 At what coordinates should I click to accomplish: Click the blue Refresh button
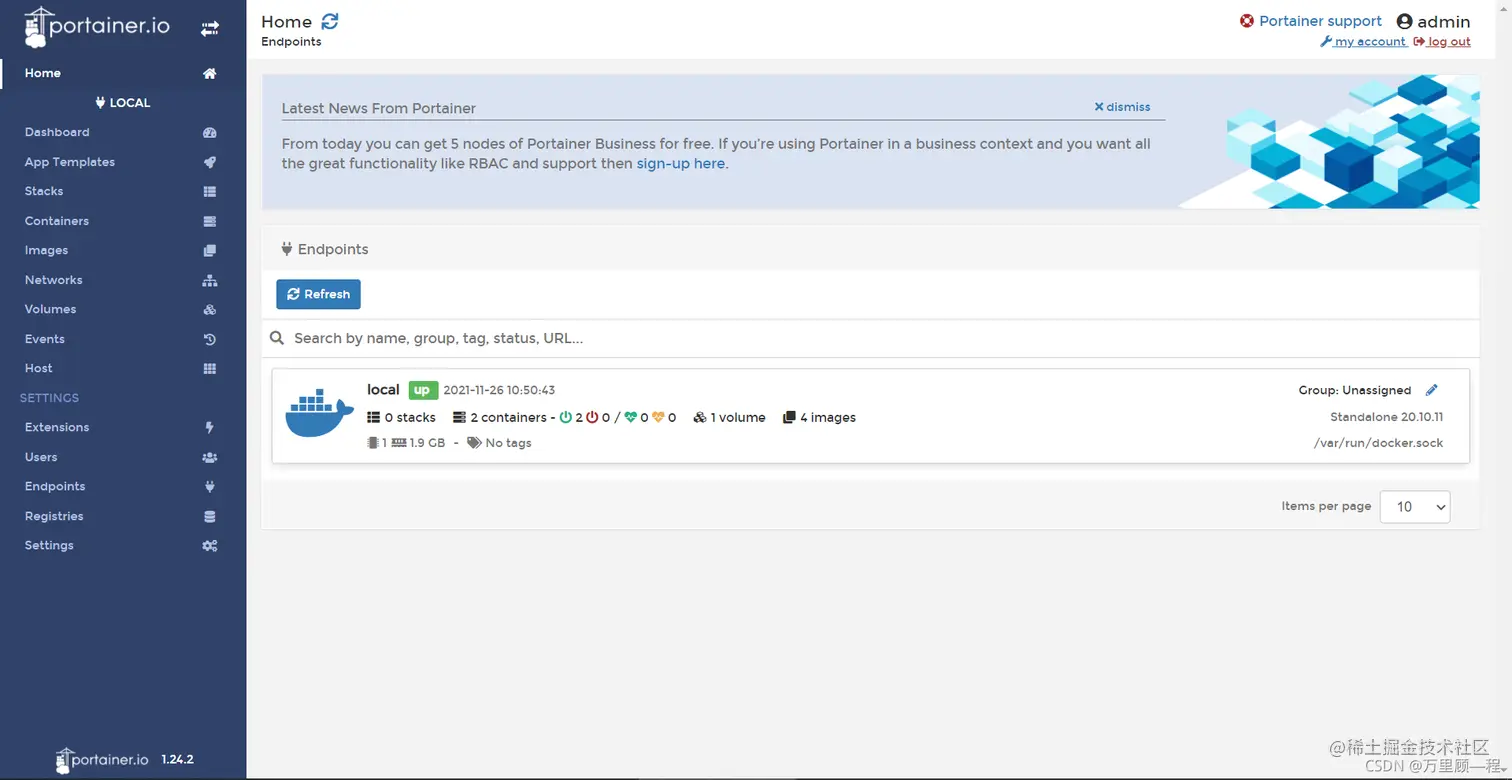tap(318, 294)
